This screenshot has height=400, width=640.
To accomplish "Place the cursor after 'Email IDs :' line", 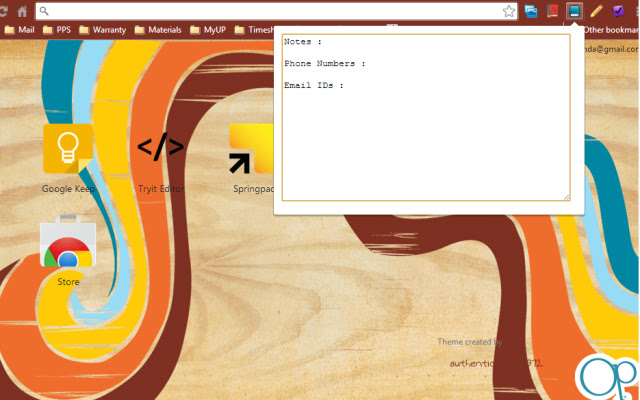I will 345,85.
